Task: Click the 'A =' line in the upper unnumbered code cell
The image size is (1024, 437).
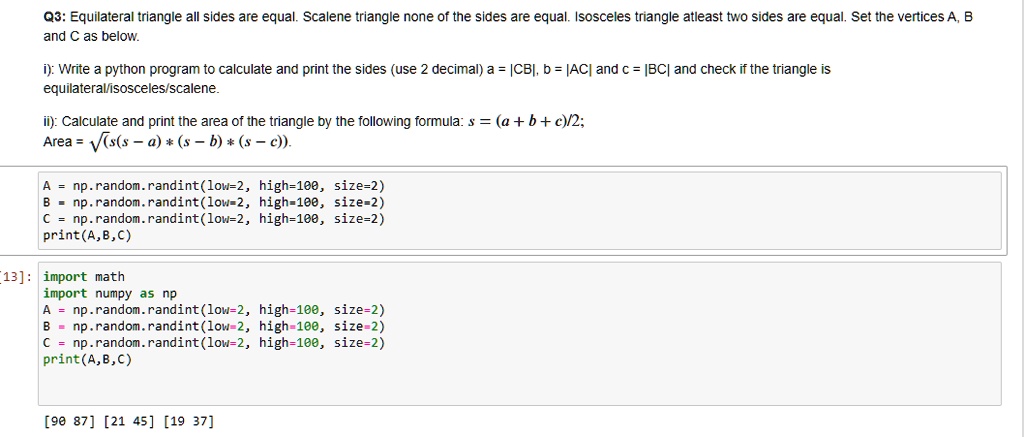Action: click(x=214, y=186)
